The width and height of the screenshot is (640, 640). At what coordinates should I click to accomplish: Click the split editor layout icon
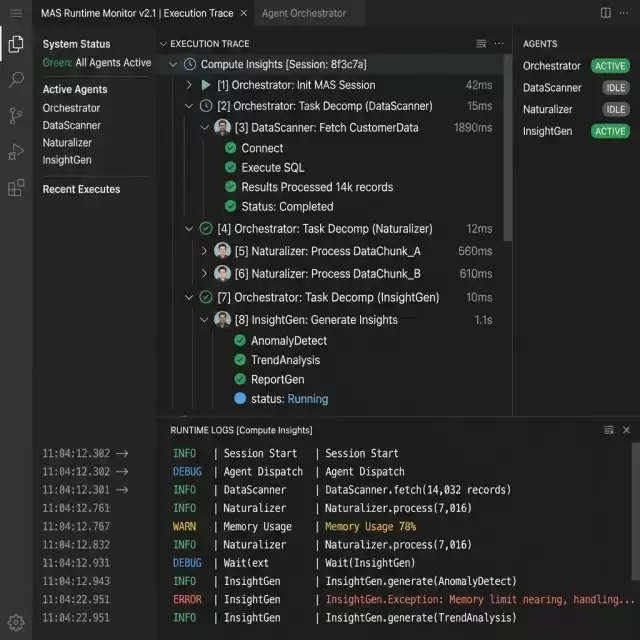(x=606, y=13)
